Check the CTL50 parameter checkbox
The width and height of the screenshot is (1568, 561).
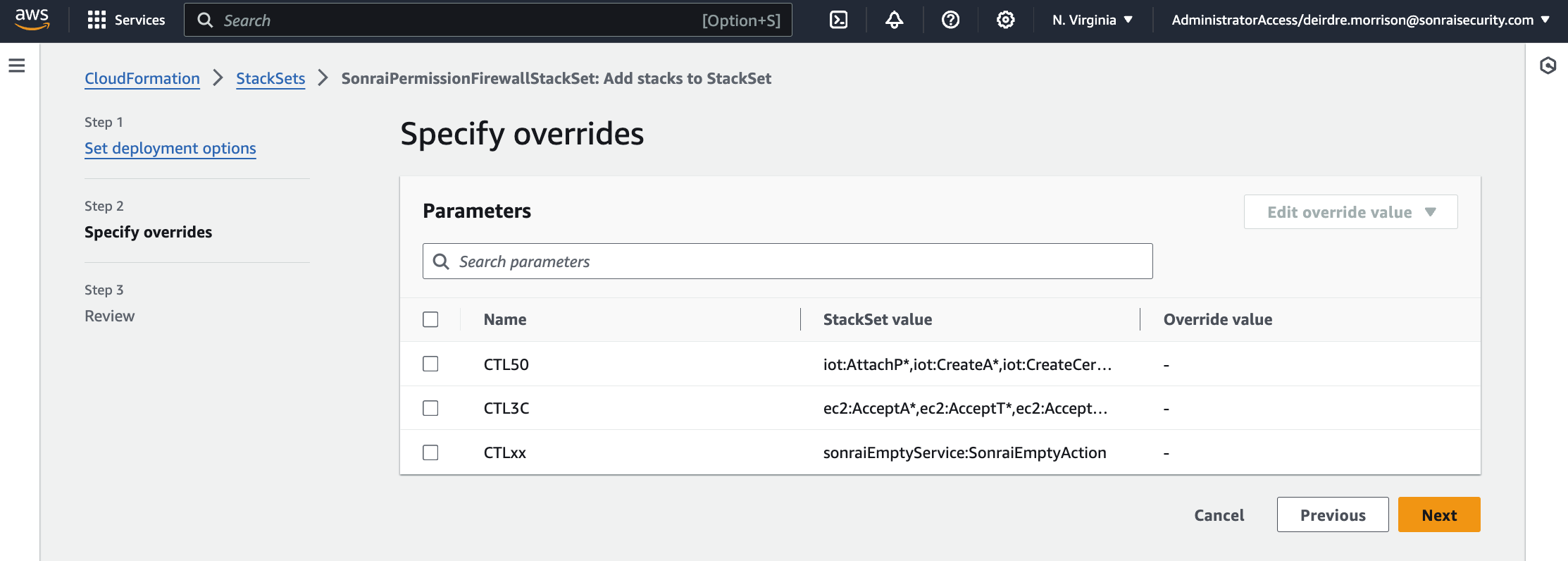click(x=430, y=364)
